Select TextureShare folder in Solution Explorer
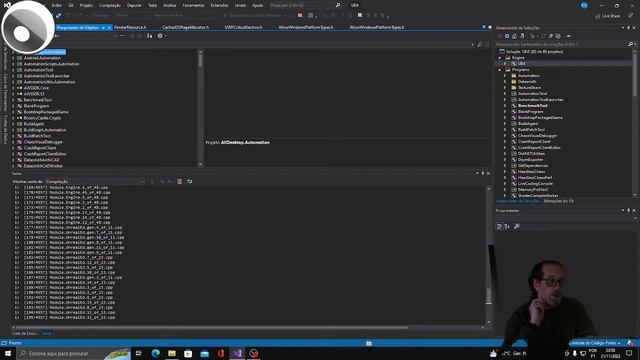Screen dimensions: 640x360 (529, 88)
